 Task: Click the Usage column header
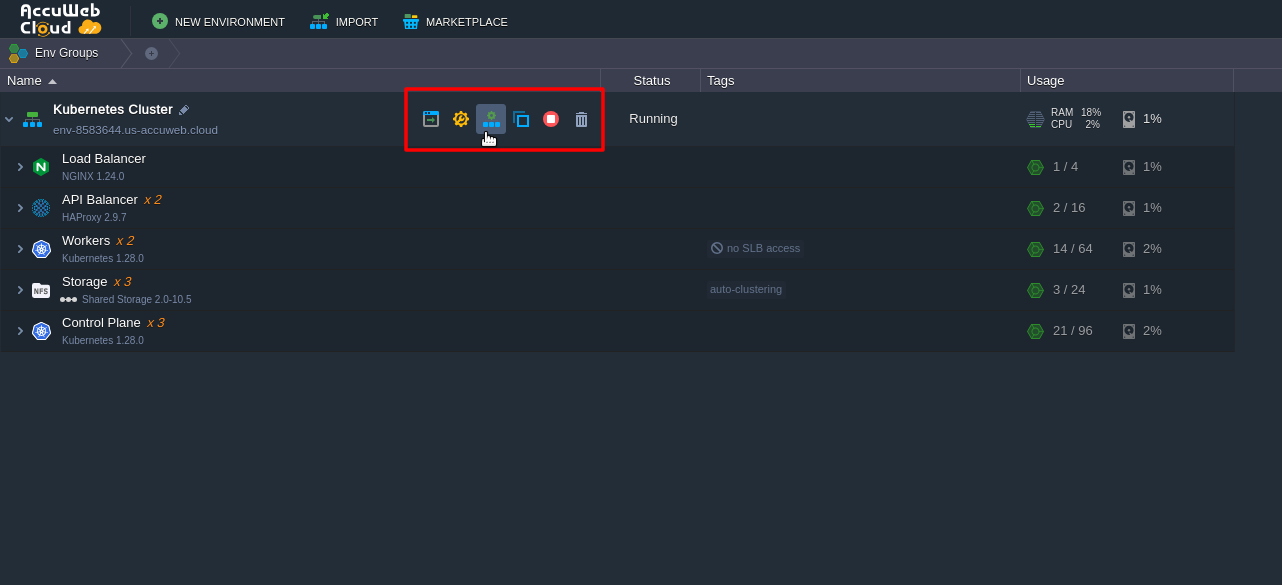pos(1127,80)
